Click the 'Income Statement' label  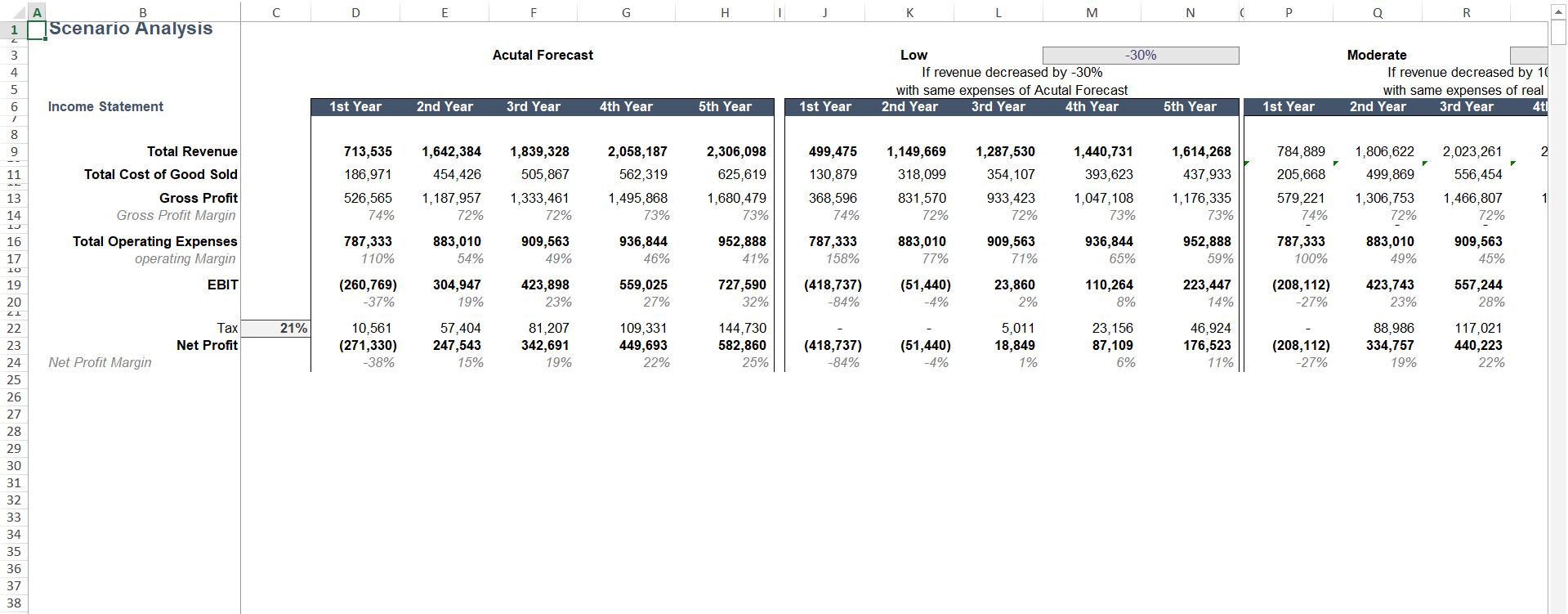point(105,106)
